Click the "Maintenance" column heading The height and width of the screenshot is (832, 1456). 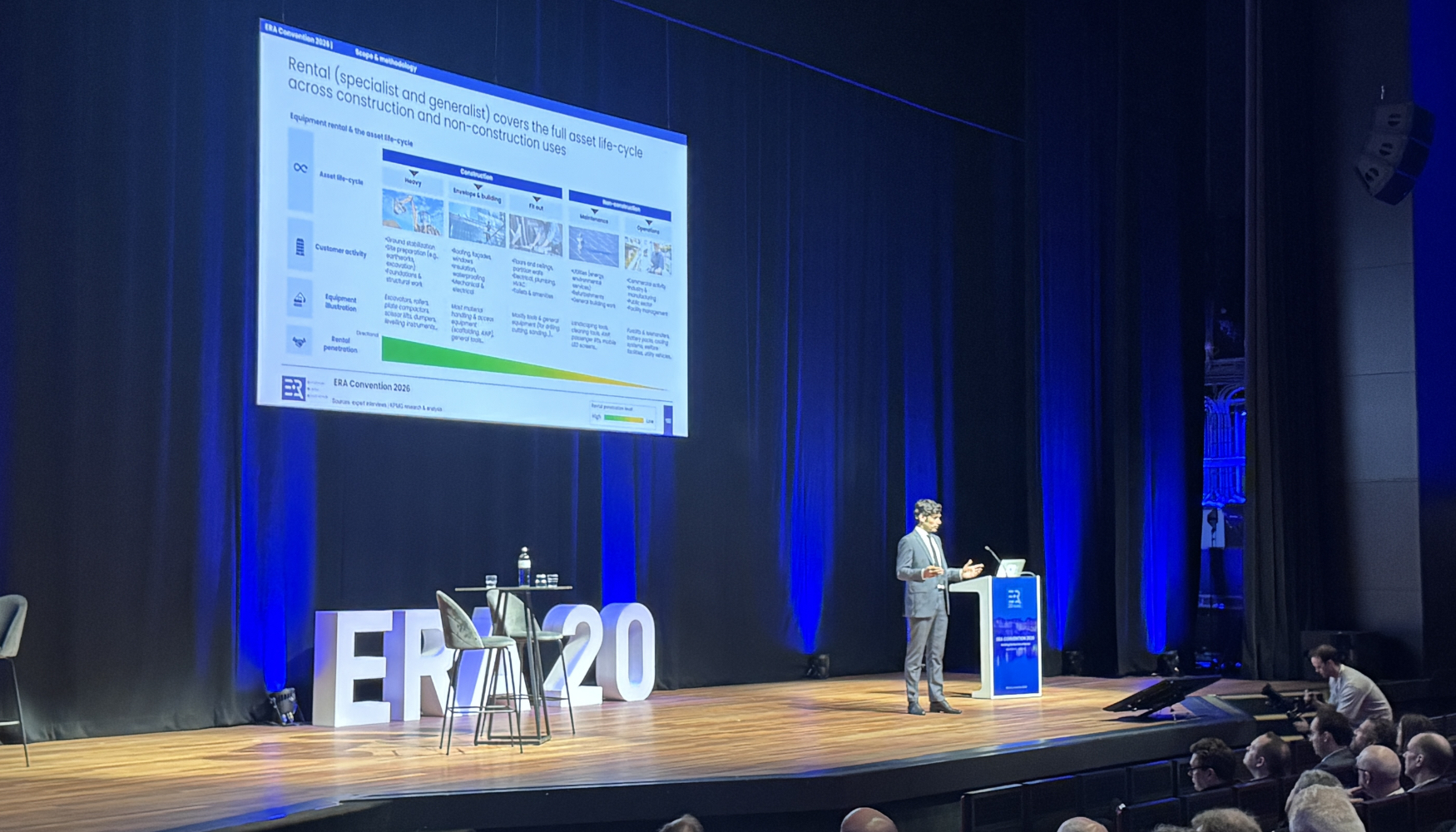594,220
